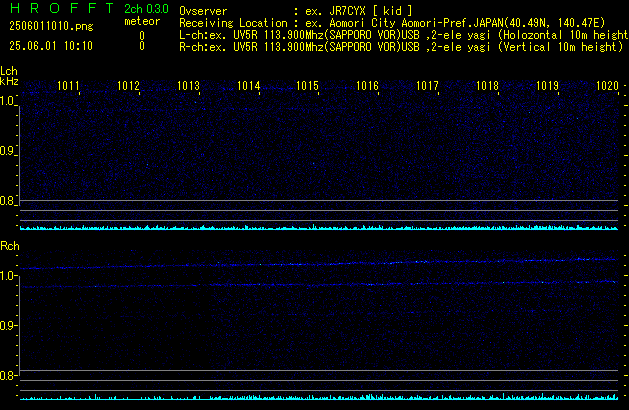Click time marker 1016
Image resolution: width=629 pixels, height=410 pixels.
point(367,86)
